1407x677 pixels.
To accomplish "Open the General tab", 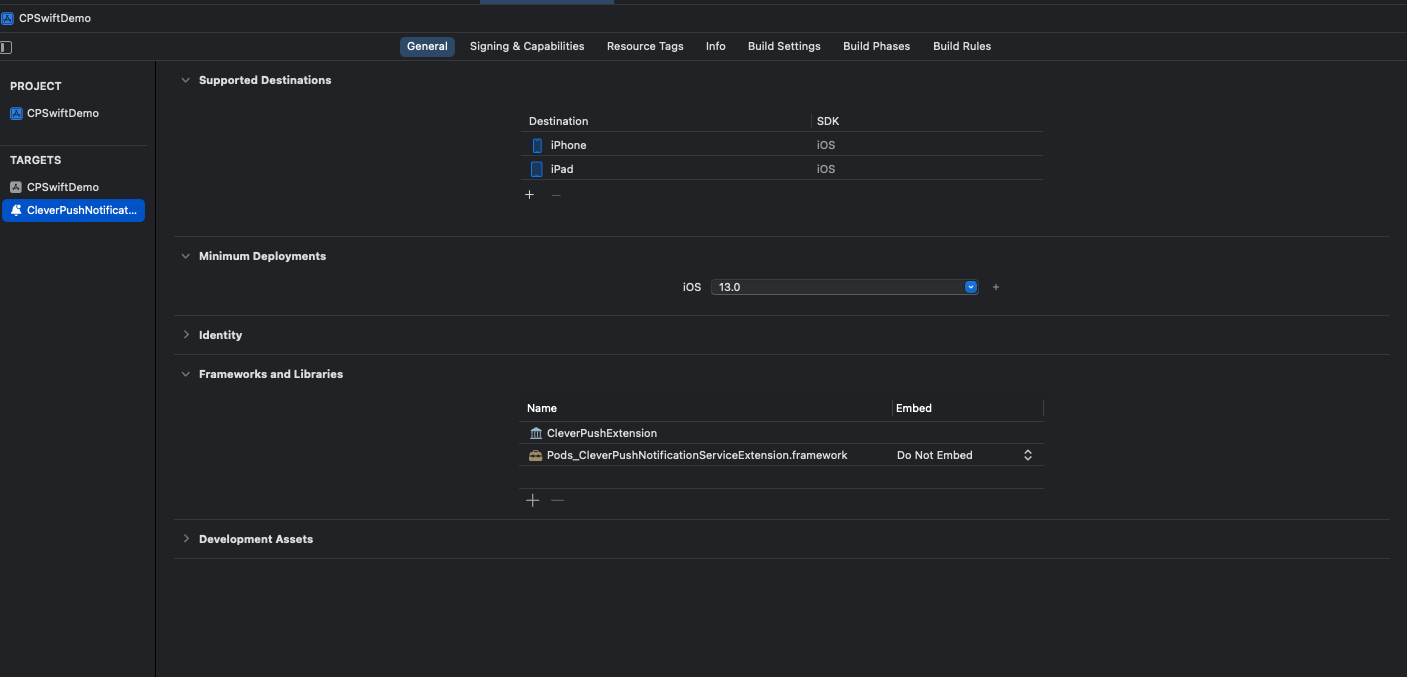I will coord(427,46).
